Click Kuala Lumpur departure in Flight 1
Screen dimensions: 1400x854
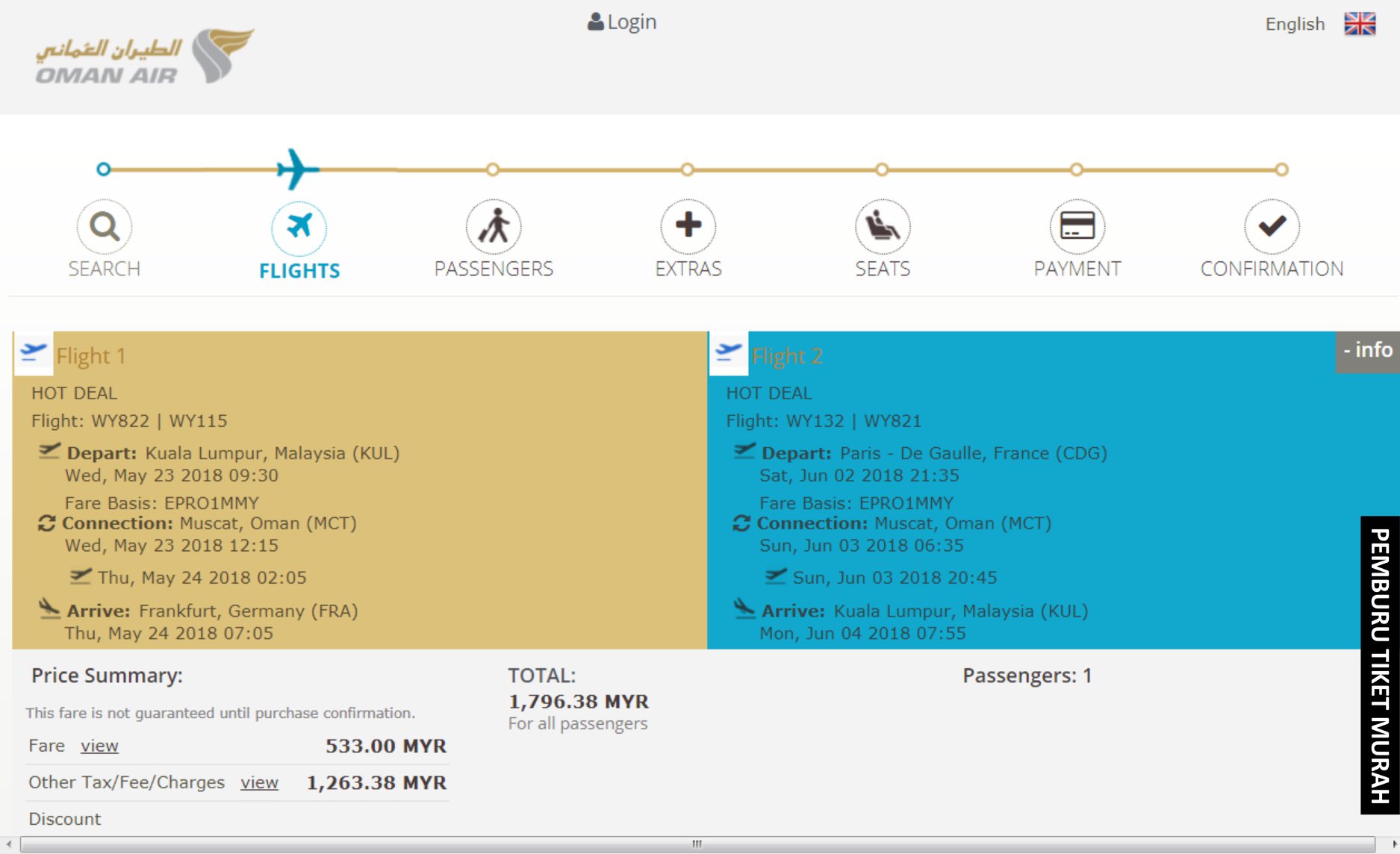point(273,453)
